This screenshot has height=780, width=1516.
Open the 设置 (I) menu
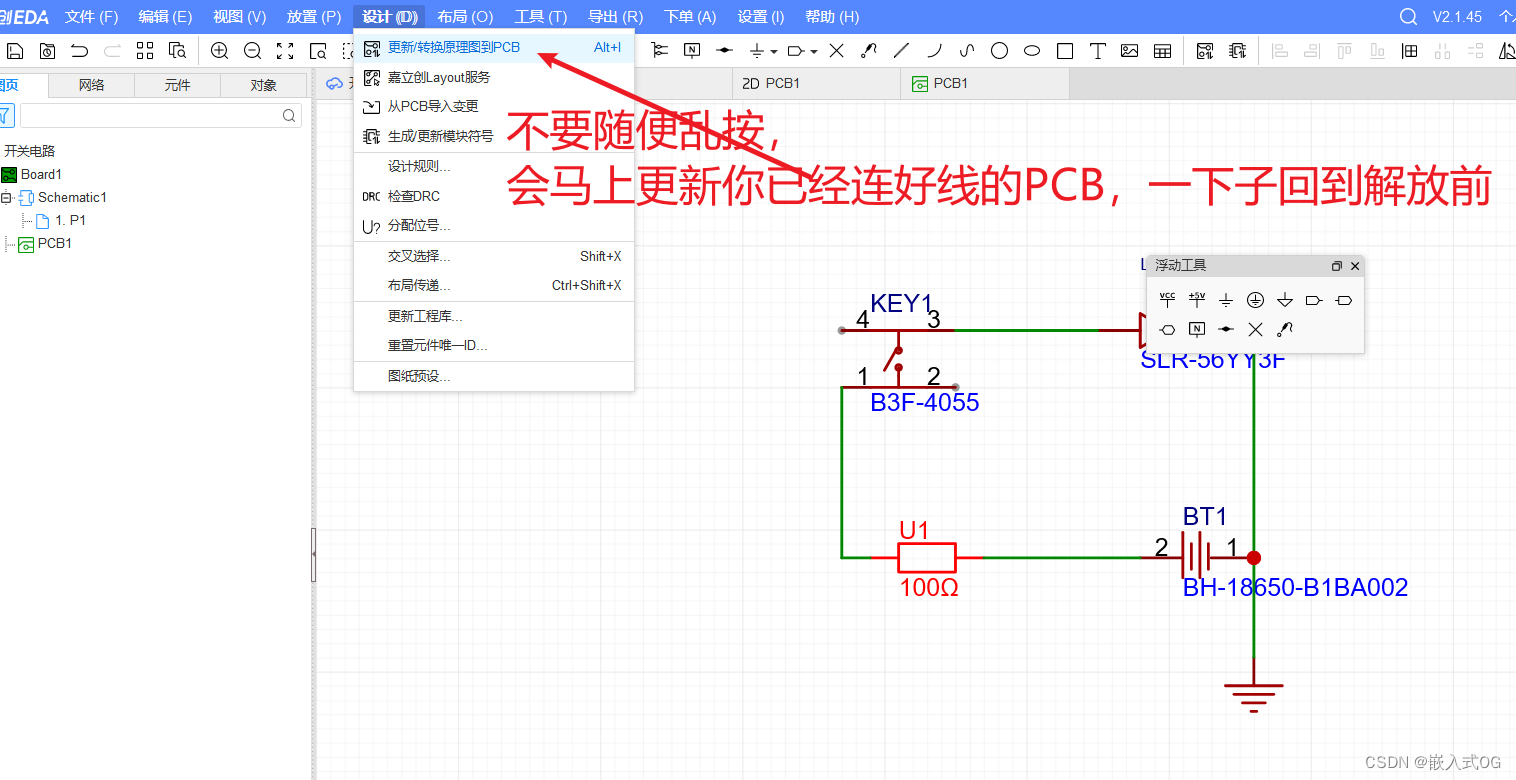click(x=761, y=17)
